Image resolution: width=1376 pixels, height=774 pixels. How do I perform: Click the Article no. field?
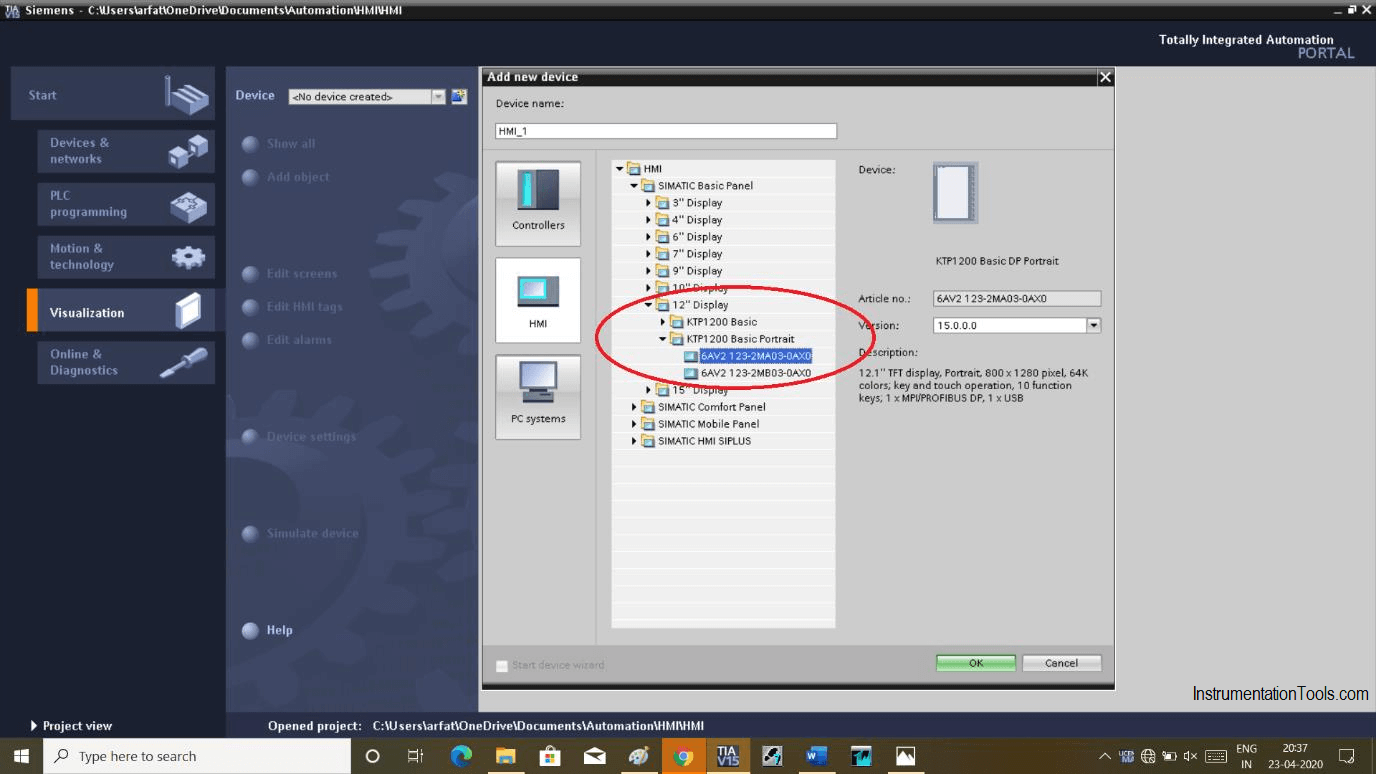pos(1017,298)
